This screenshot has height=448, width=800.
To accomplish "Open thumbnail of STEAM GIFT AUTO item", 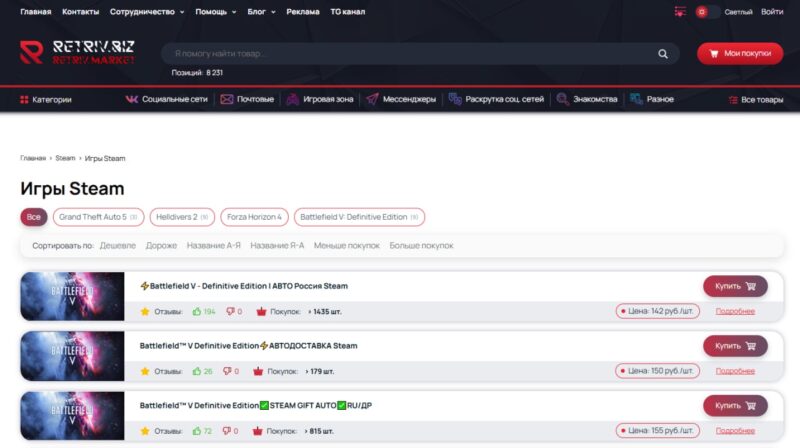I will click(x=72, y=416).
